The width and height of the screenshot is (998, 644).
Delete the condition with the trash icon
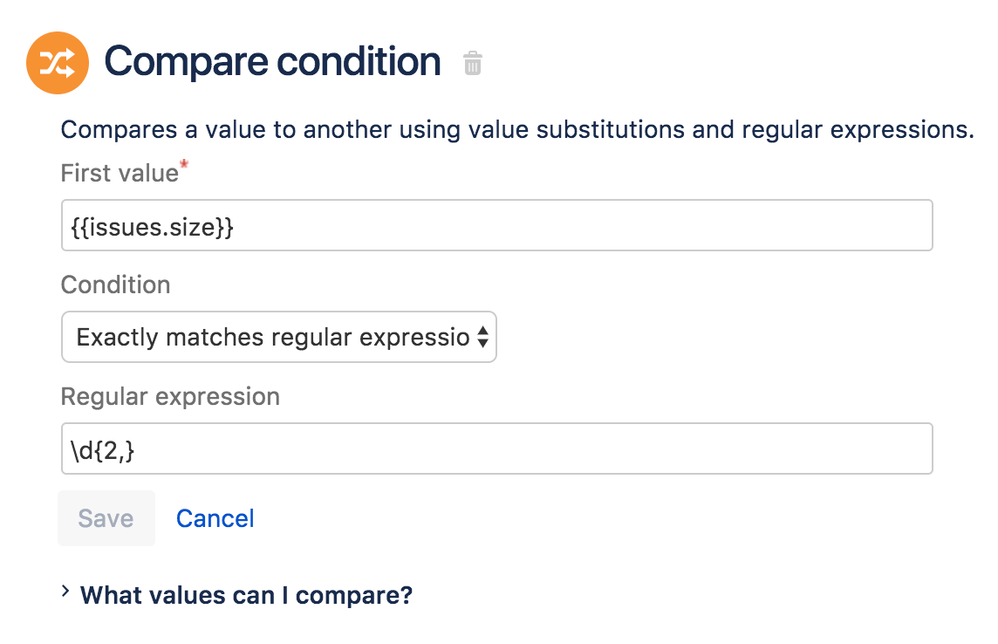pos(473,64)
